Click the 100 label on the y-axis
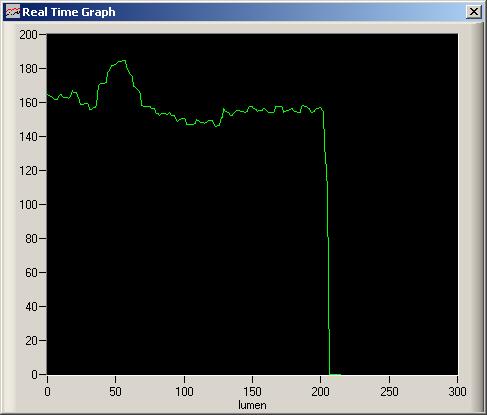 pyautogui.click(x=28, y=205)
